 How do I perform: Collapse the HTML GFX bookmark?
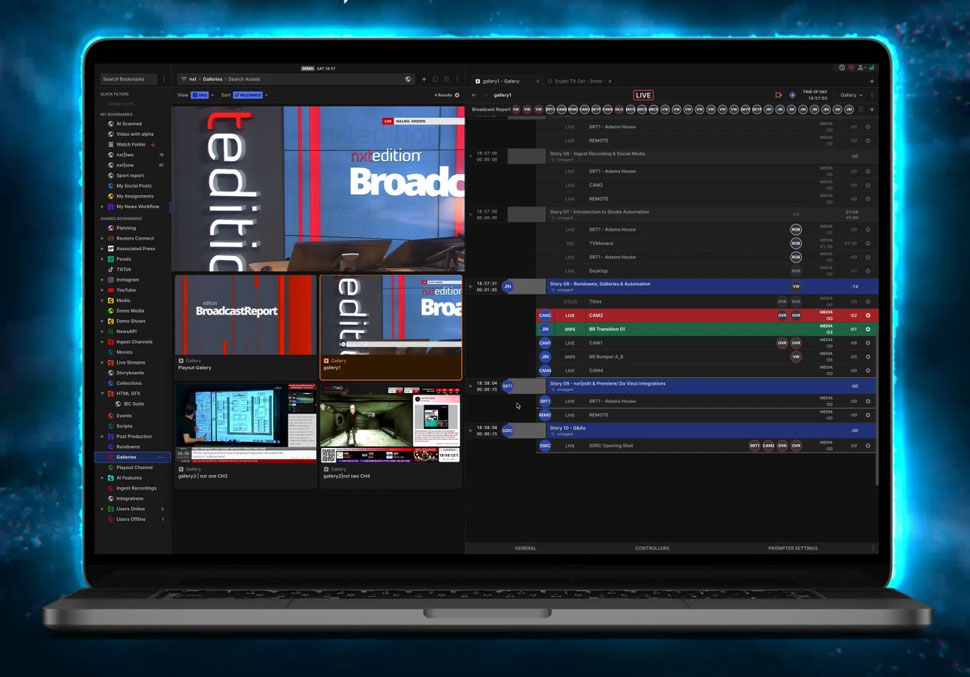click(103, 394)
